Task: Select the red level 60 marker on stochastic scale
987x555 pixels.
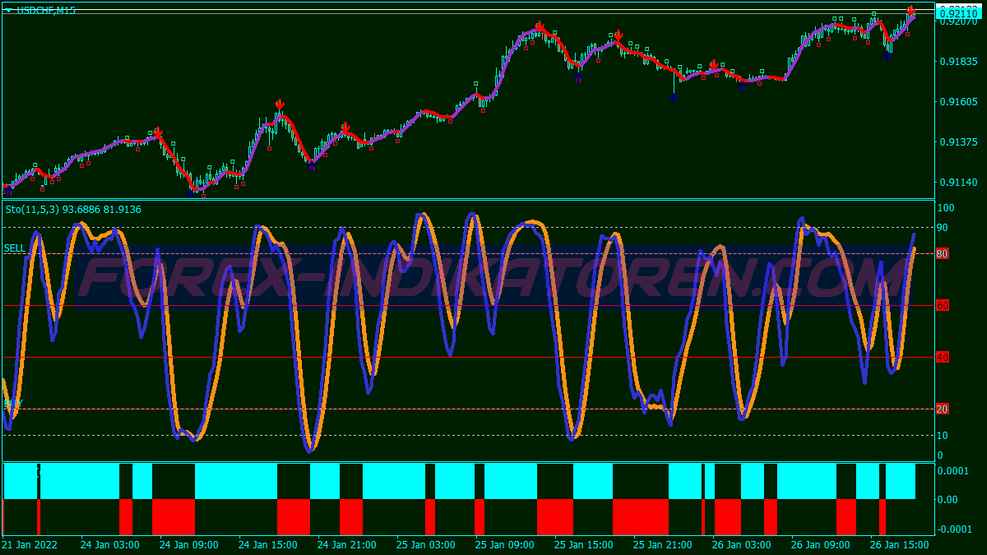Action: tap(942, 306)
